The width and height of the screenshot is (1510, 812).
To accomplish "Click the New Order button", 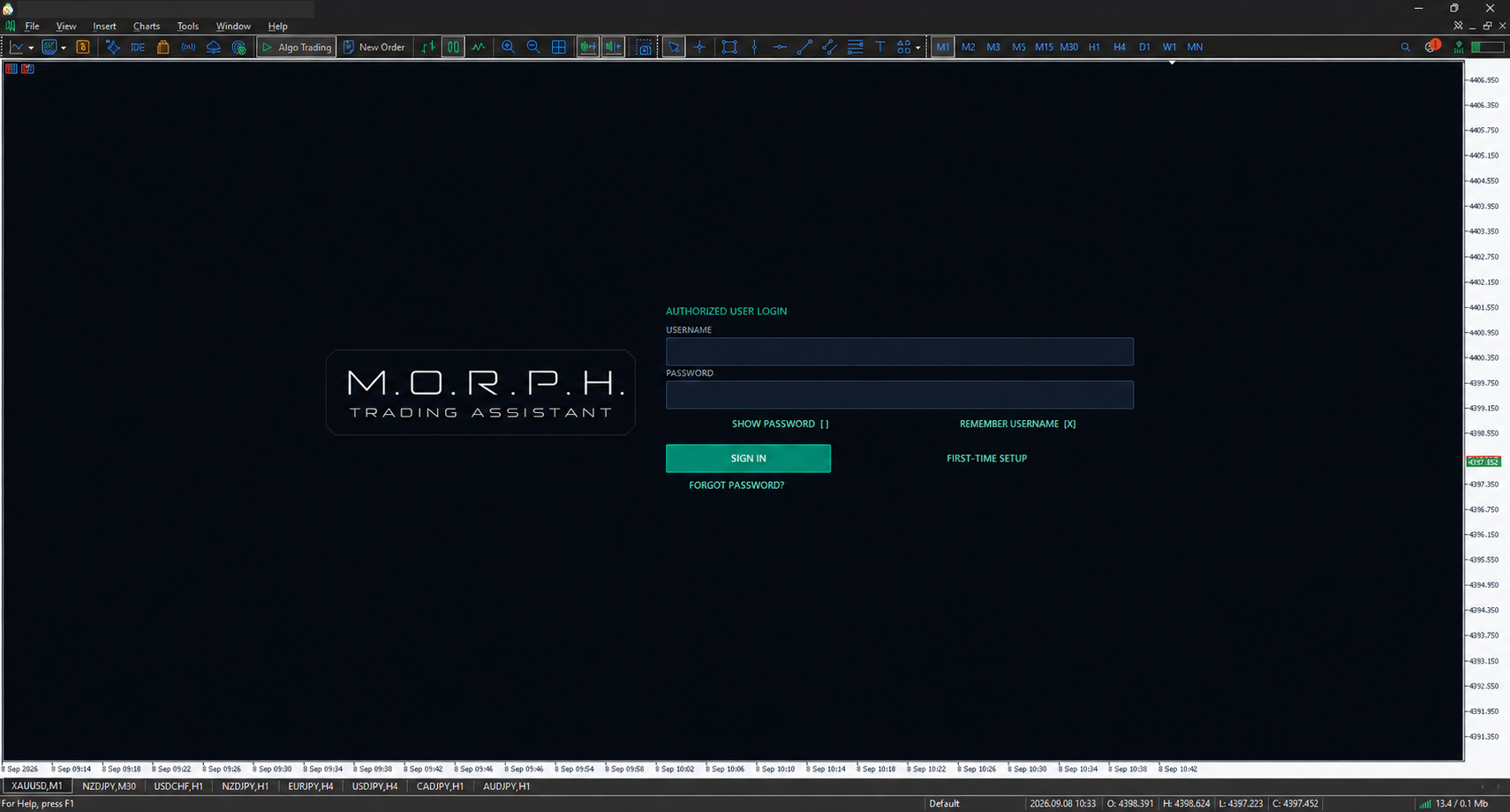I will [x=374, y=47].
